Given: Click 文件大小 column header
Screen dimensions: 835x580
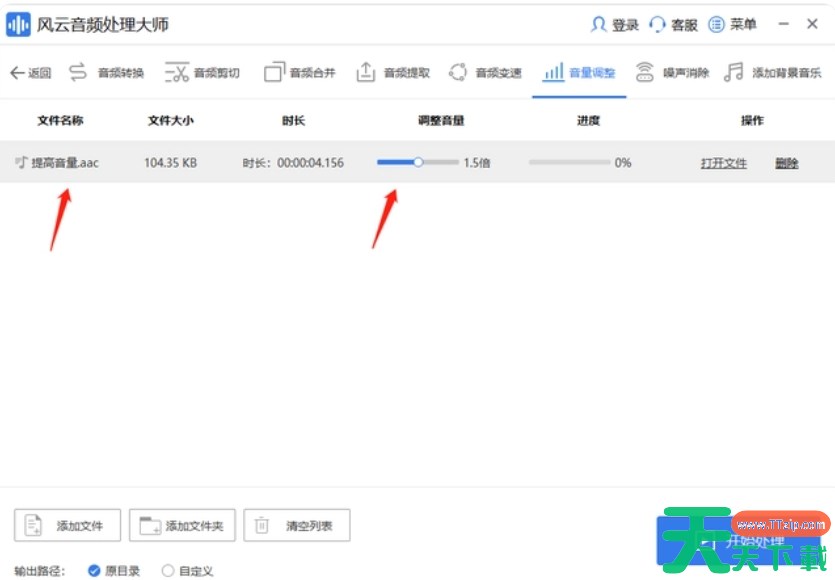Looking at the screenshot, I should click(x=170, y=121).
